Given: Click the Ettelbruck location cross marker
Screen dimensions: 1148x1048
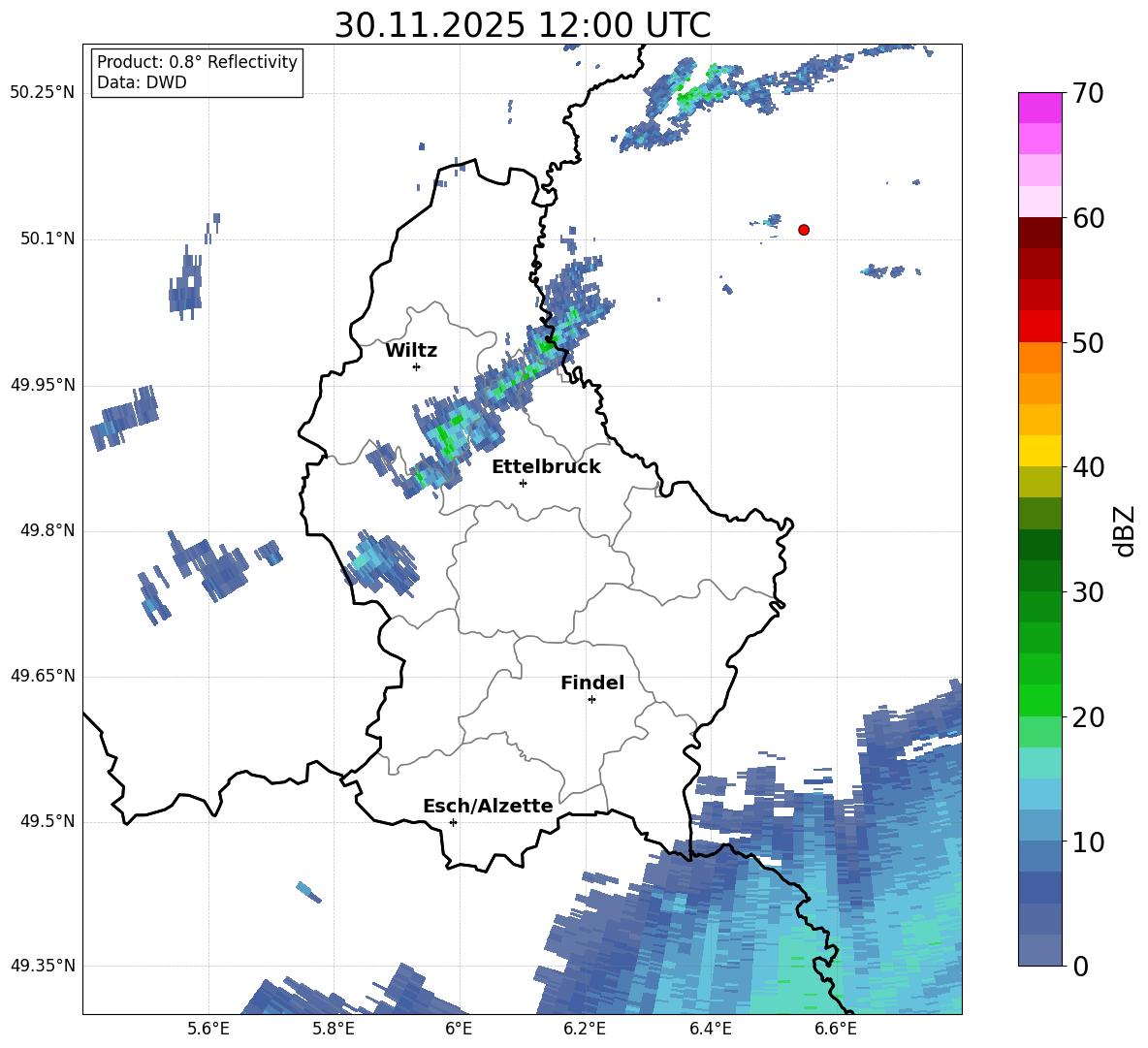Looking at the screenshot, I should click(x=523, y=483).
